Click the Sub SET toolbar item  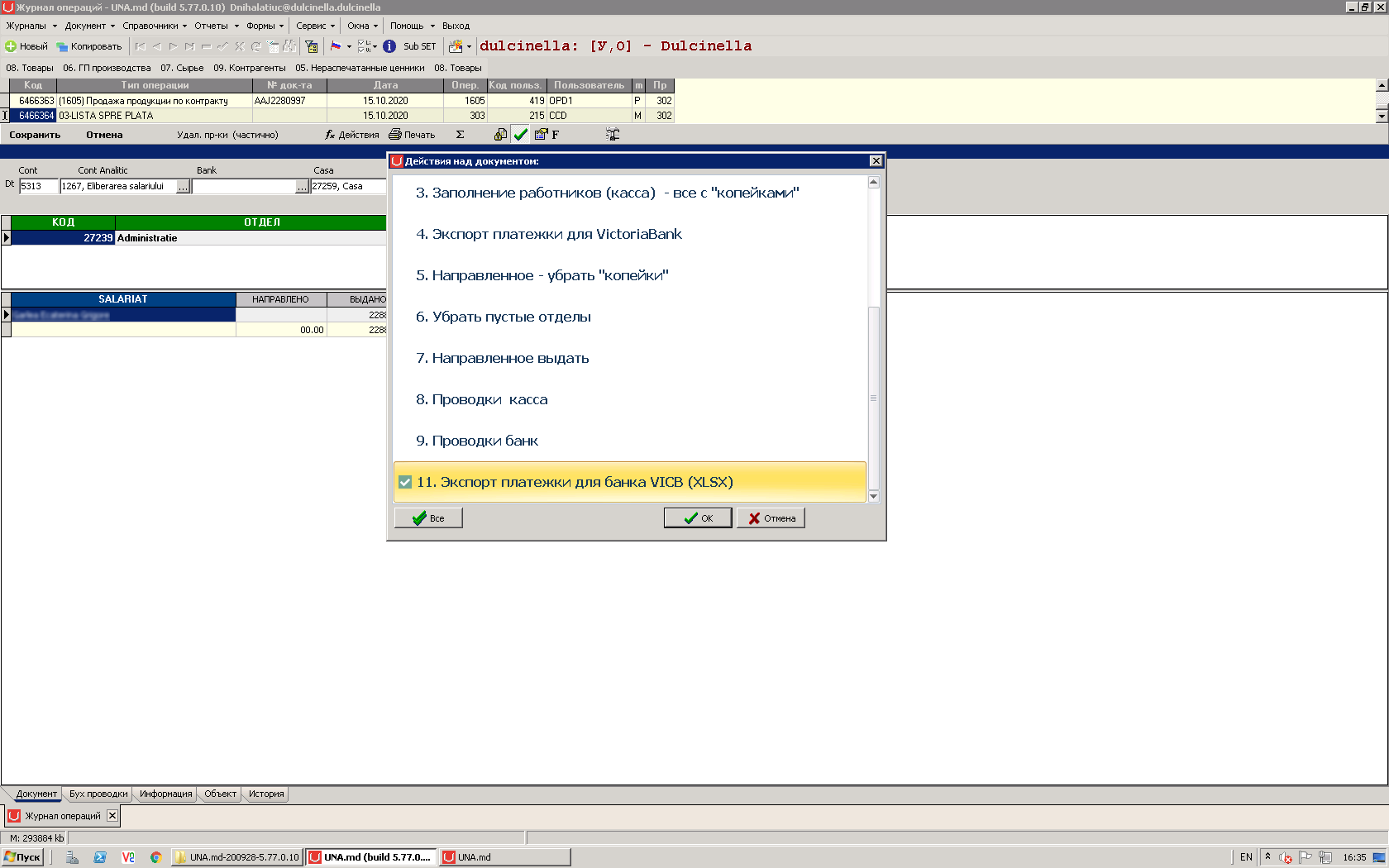pos(419,46)
